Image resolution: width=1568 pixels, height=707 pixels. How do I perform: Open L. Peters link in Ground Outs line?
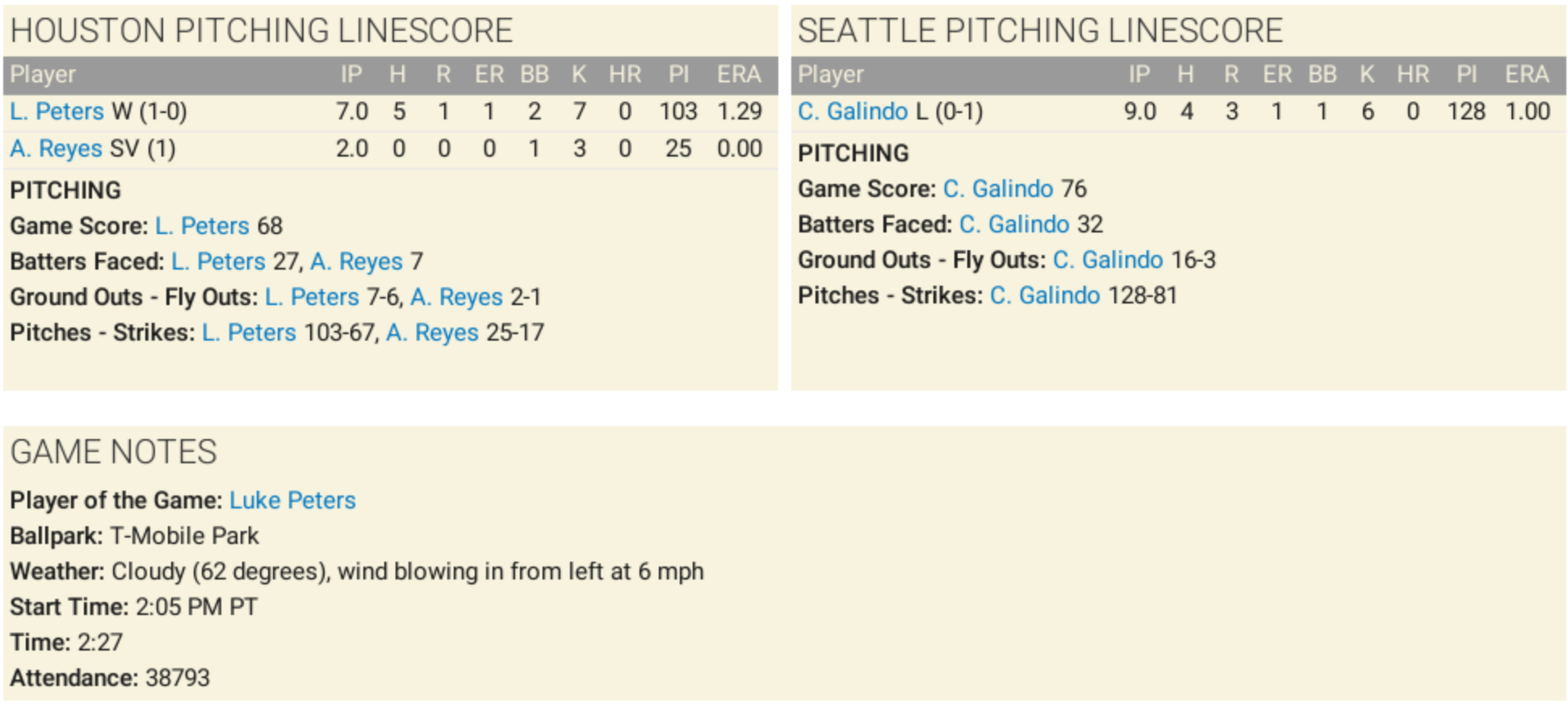point(312,297)
